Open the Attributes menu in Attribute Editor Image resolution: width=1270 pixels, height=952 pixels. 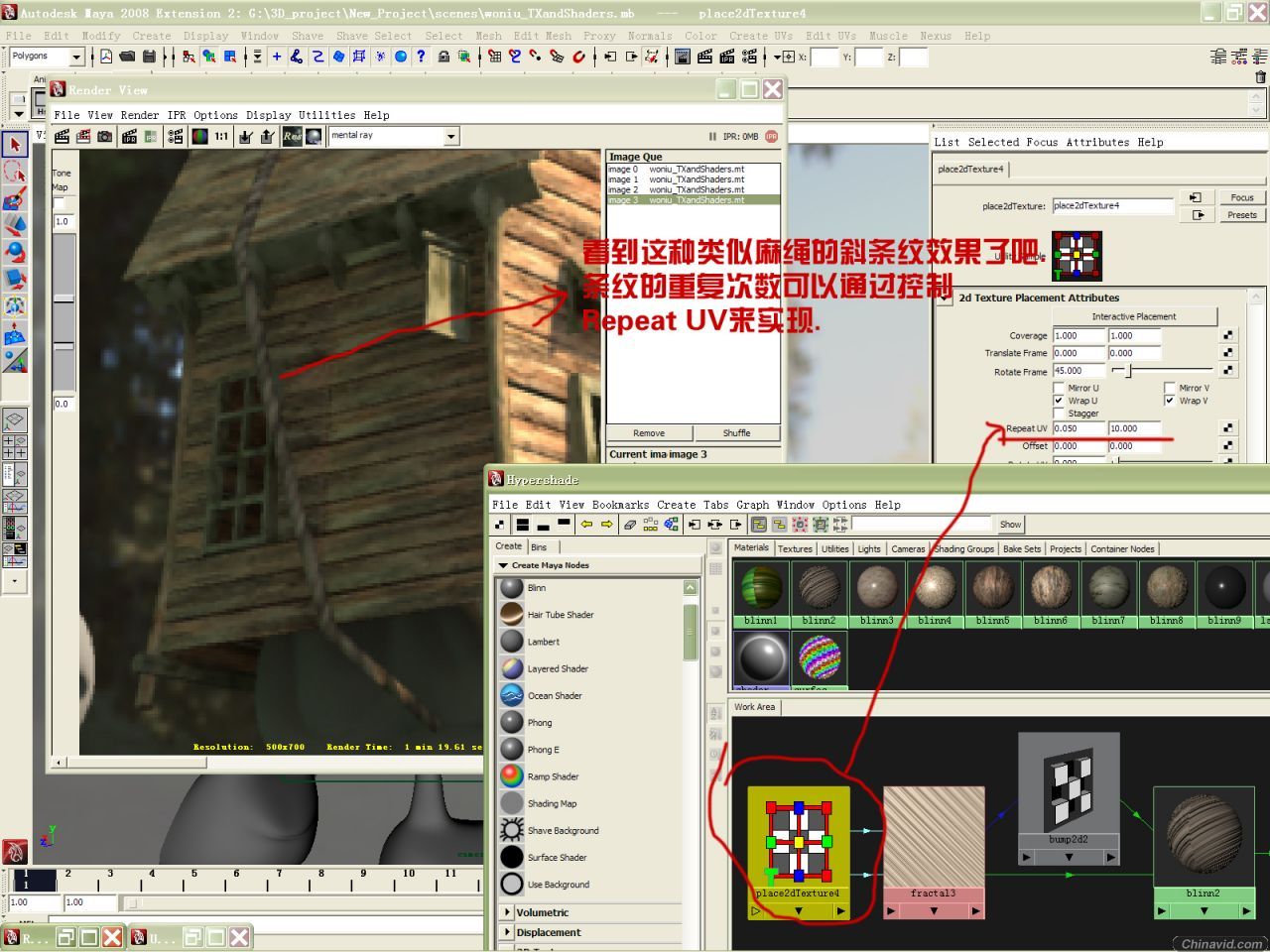(x=1097, y=142)
